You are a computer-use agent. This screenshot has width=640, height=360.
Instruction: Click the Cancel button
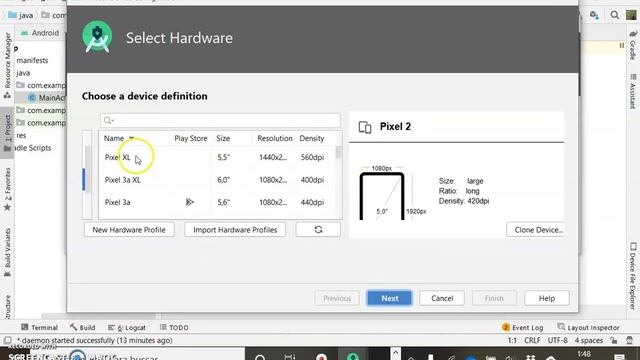tap(442, 298)
